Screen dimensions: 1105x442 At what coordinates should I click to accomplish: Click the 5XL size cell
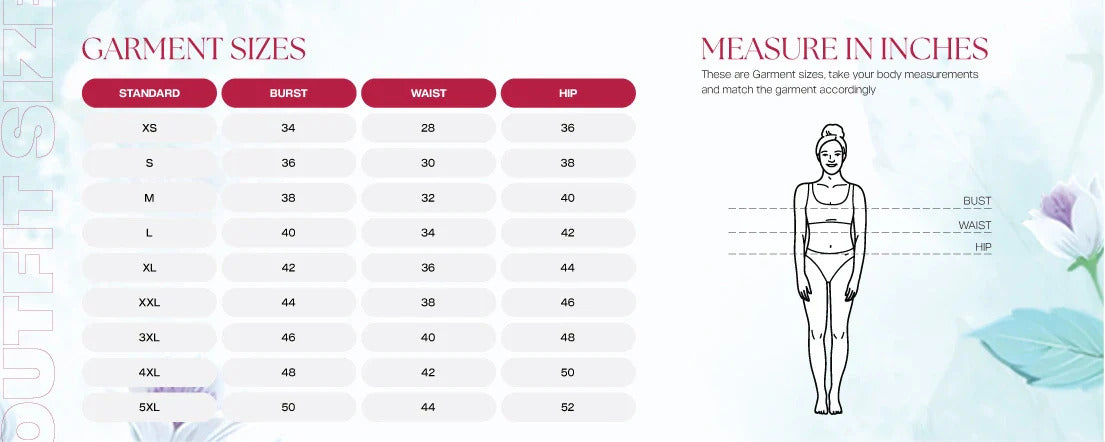point(149,407)
